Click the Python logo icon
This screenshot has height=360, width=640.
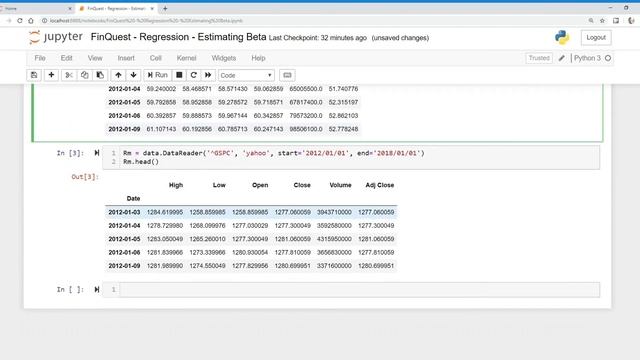coord(562,37)
